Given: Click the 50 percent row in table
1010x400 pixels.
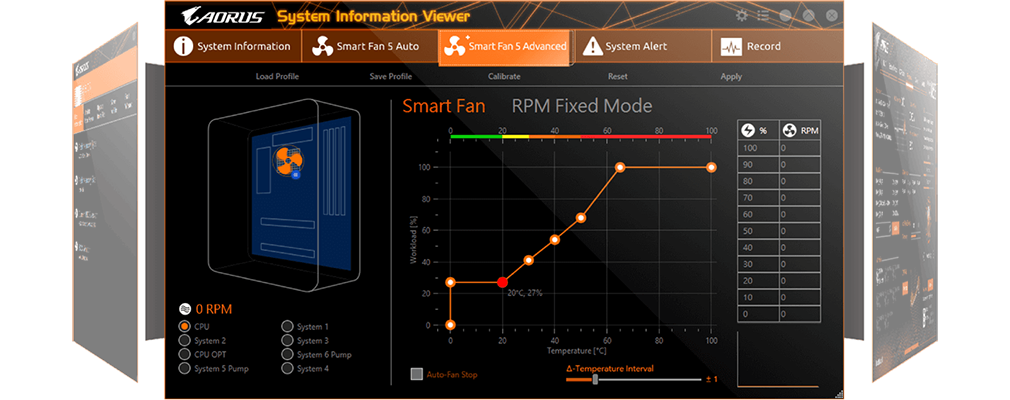Looking at the screenshot, I should coord(779,231).
